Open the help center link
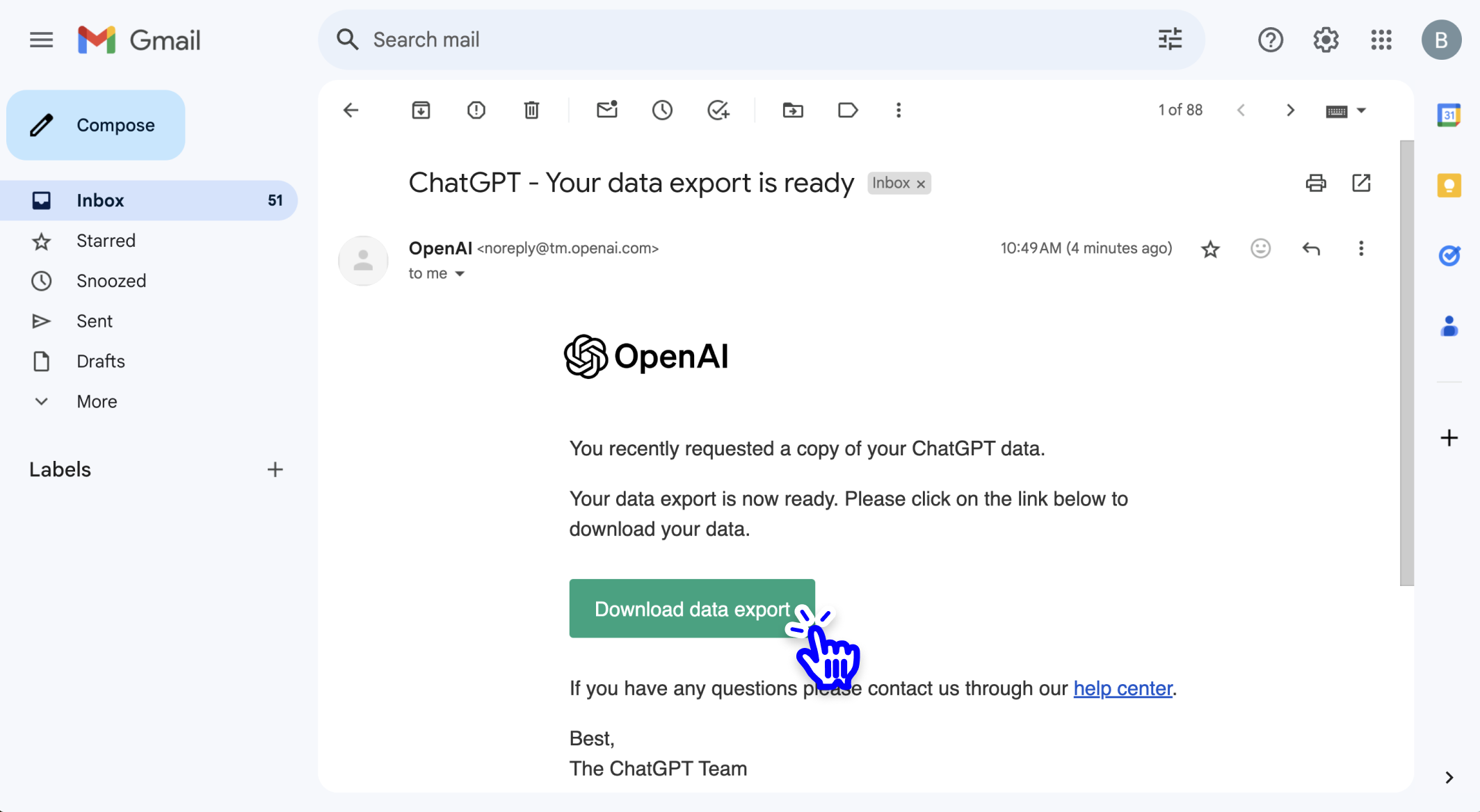The image size is (1480, 812). click(1123, 688)
